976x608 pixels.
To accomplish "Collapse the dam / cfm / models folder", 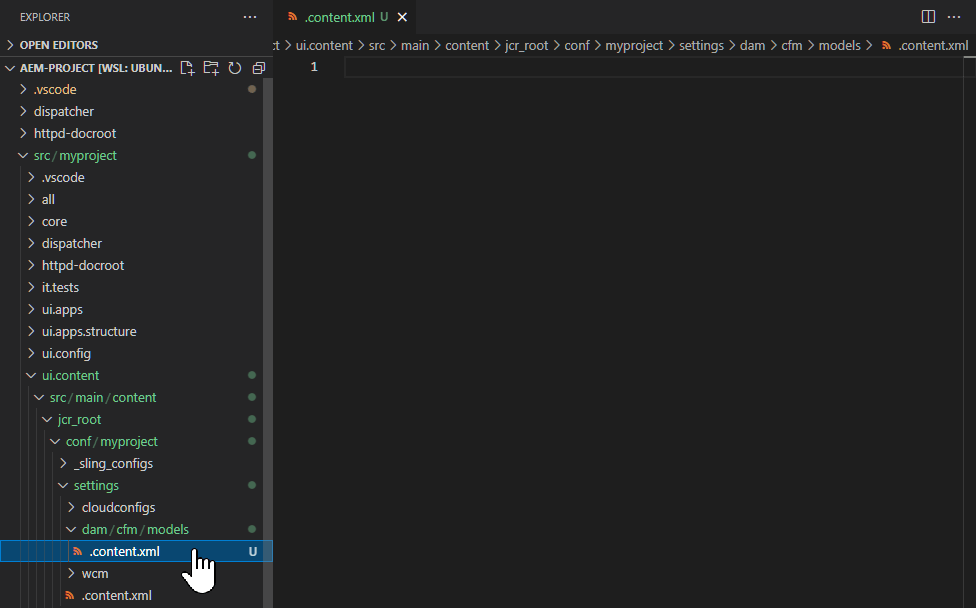I will (131, 530).
